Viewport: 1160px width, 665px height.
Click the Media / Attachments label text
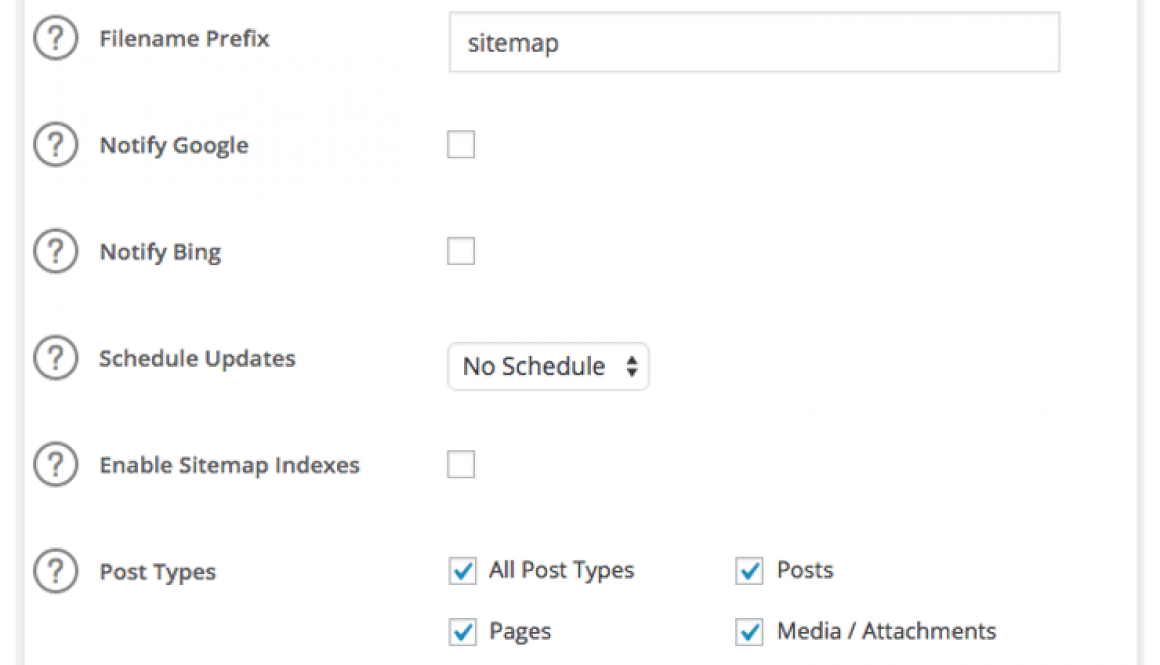[886, 631]
